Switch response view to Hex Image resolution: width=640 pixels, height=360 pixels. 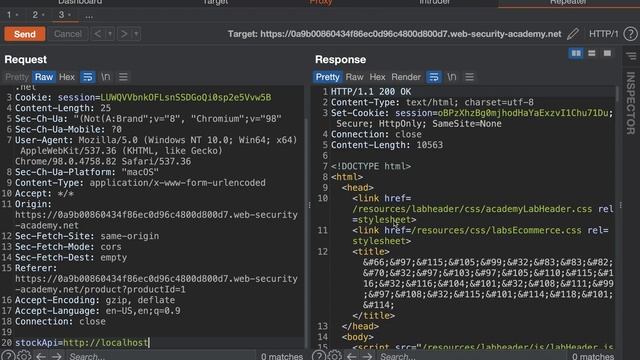[x=378, y=77]
